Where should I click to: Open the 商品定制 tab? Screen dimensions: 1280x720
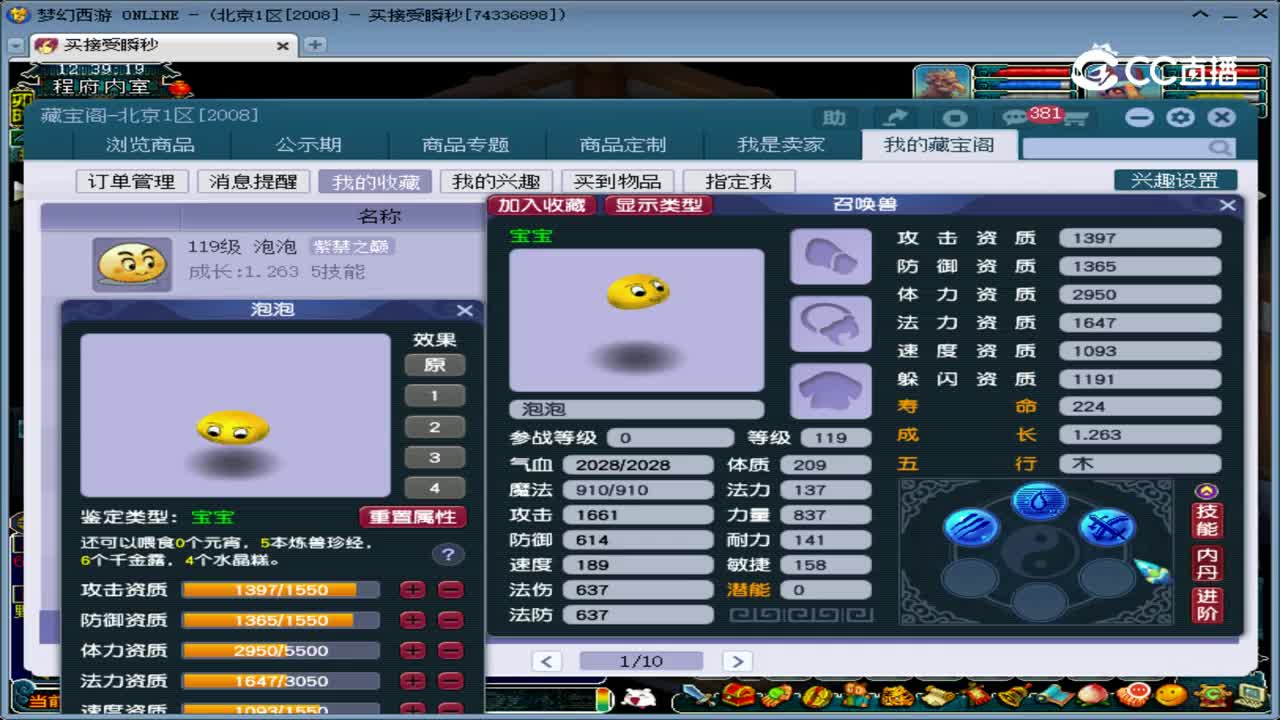[623, 145]
